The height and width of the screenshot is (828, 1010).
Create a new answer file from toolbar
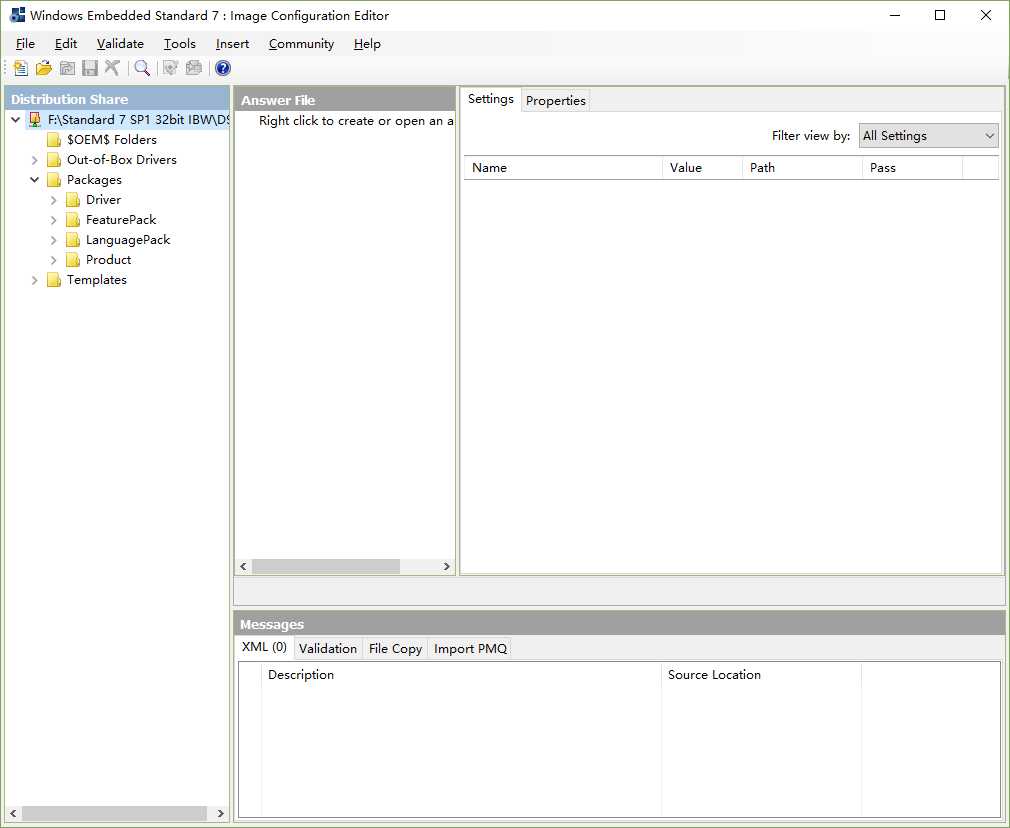[21, 68]
